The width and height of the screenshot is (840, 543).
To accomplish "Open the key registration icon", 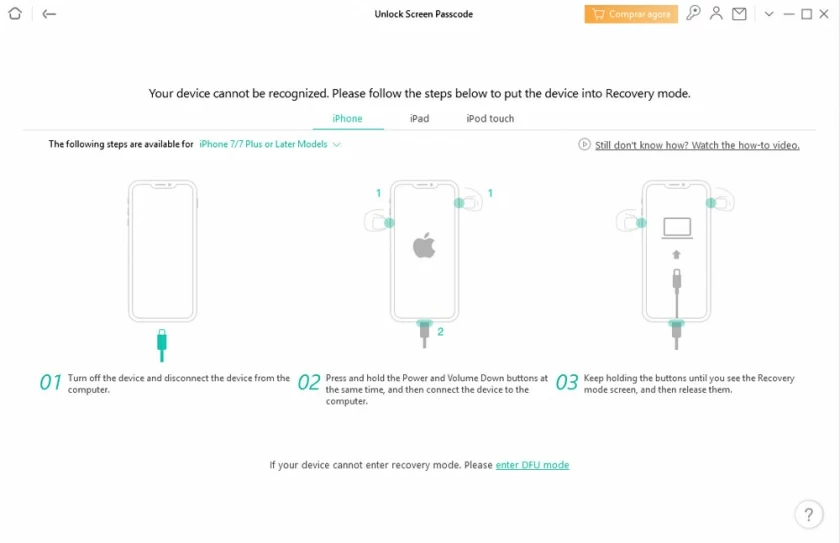I will [693, 13].
